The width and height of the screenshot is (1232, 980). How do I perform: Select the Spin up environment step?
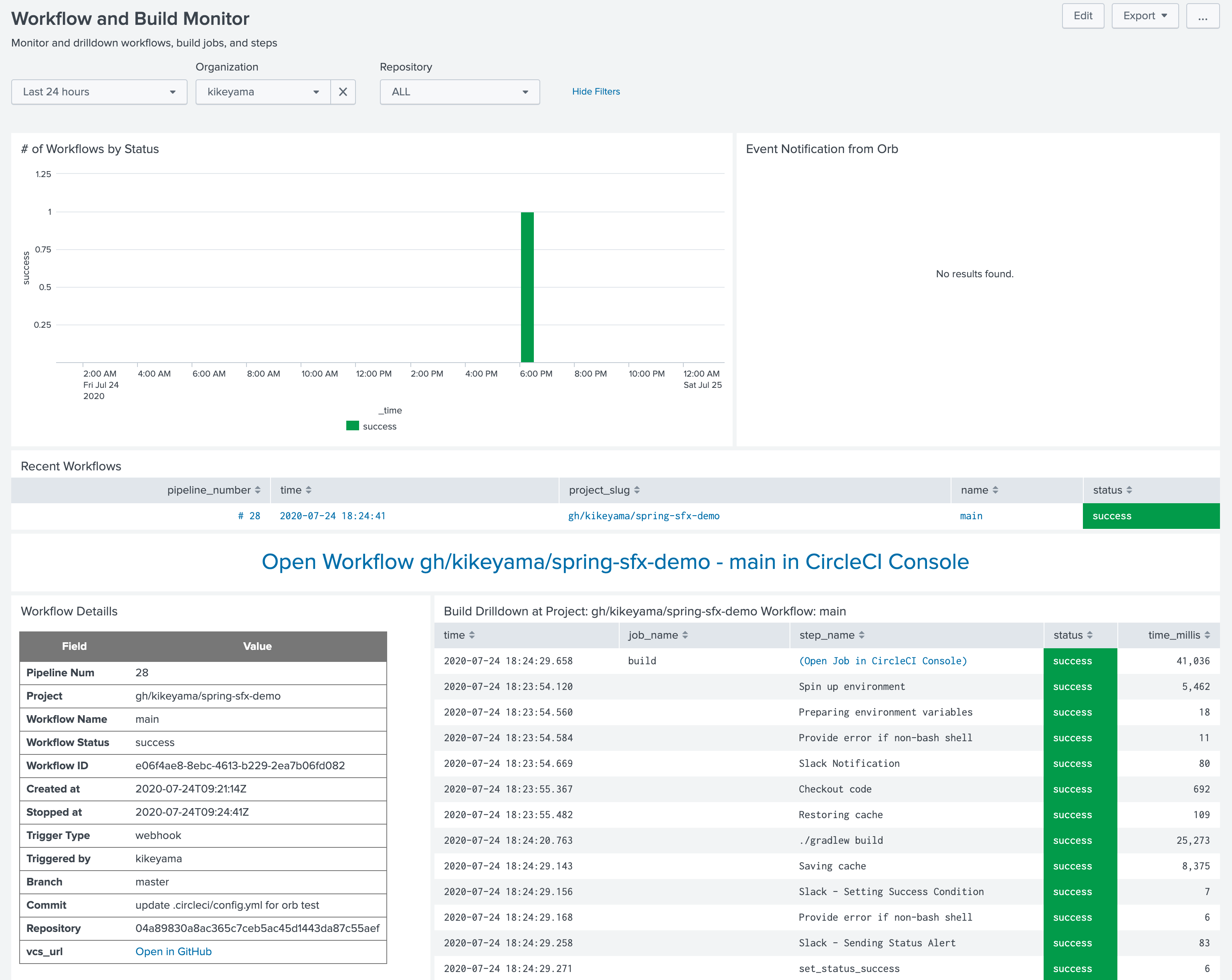point(851,686)
